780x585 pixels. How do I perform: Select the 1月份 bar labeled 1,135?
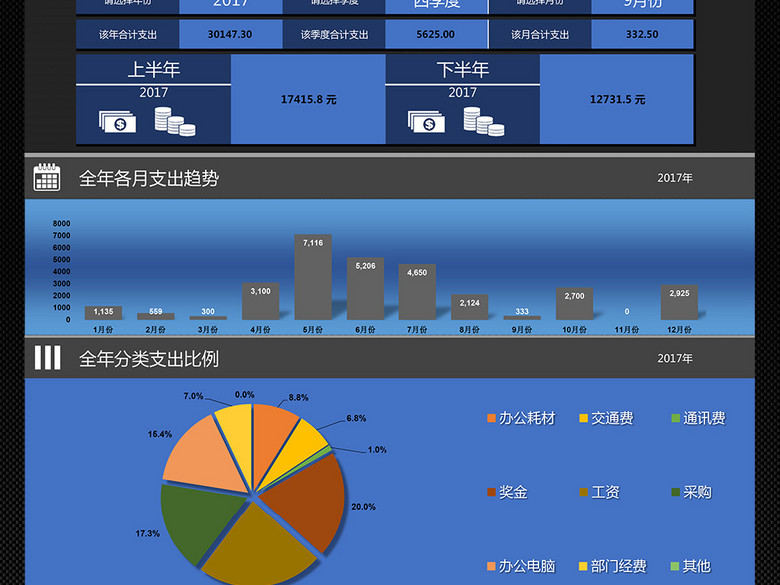tap(103, 313)
